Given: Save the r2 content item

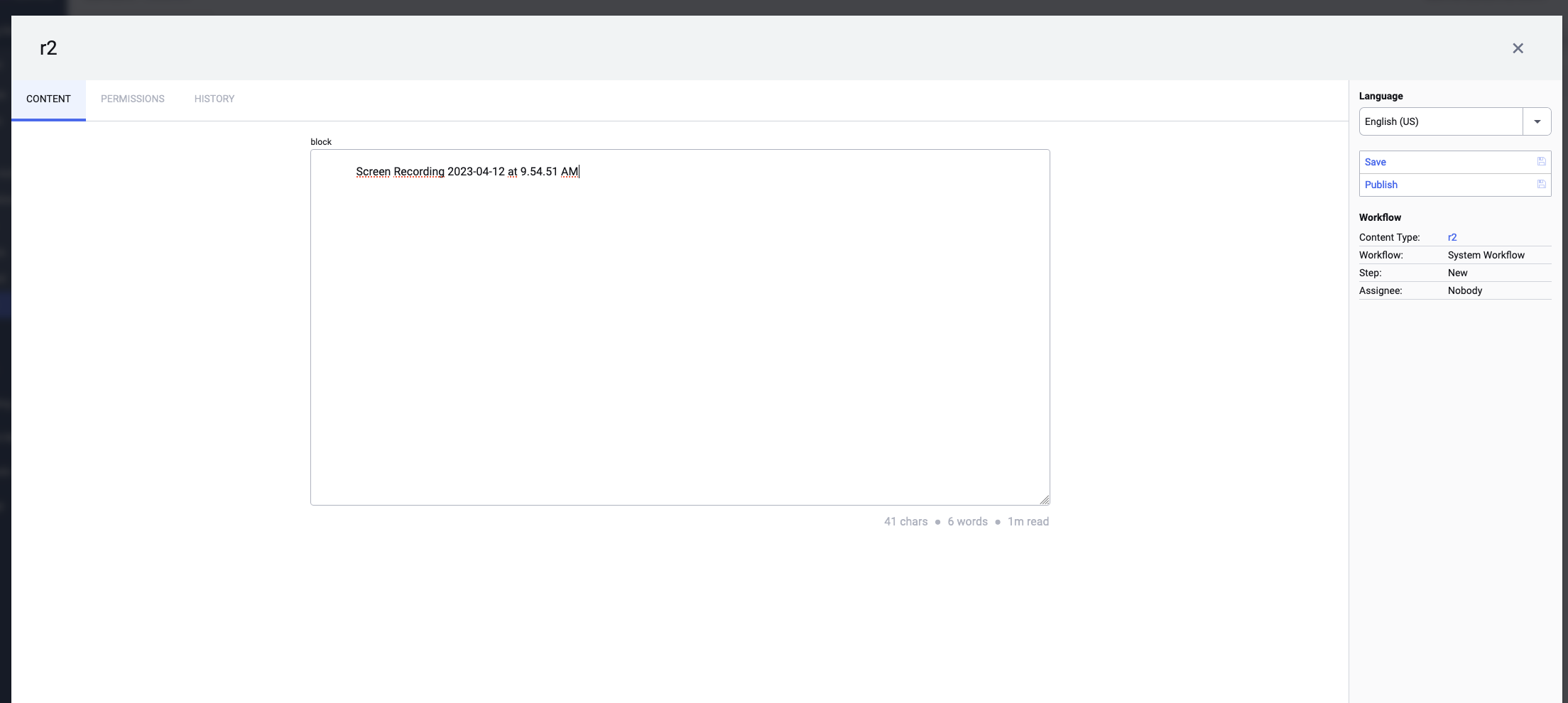Looking at the screenshot, I should [x=1375, y=162].
